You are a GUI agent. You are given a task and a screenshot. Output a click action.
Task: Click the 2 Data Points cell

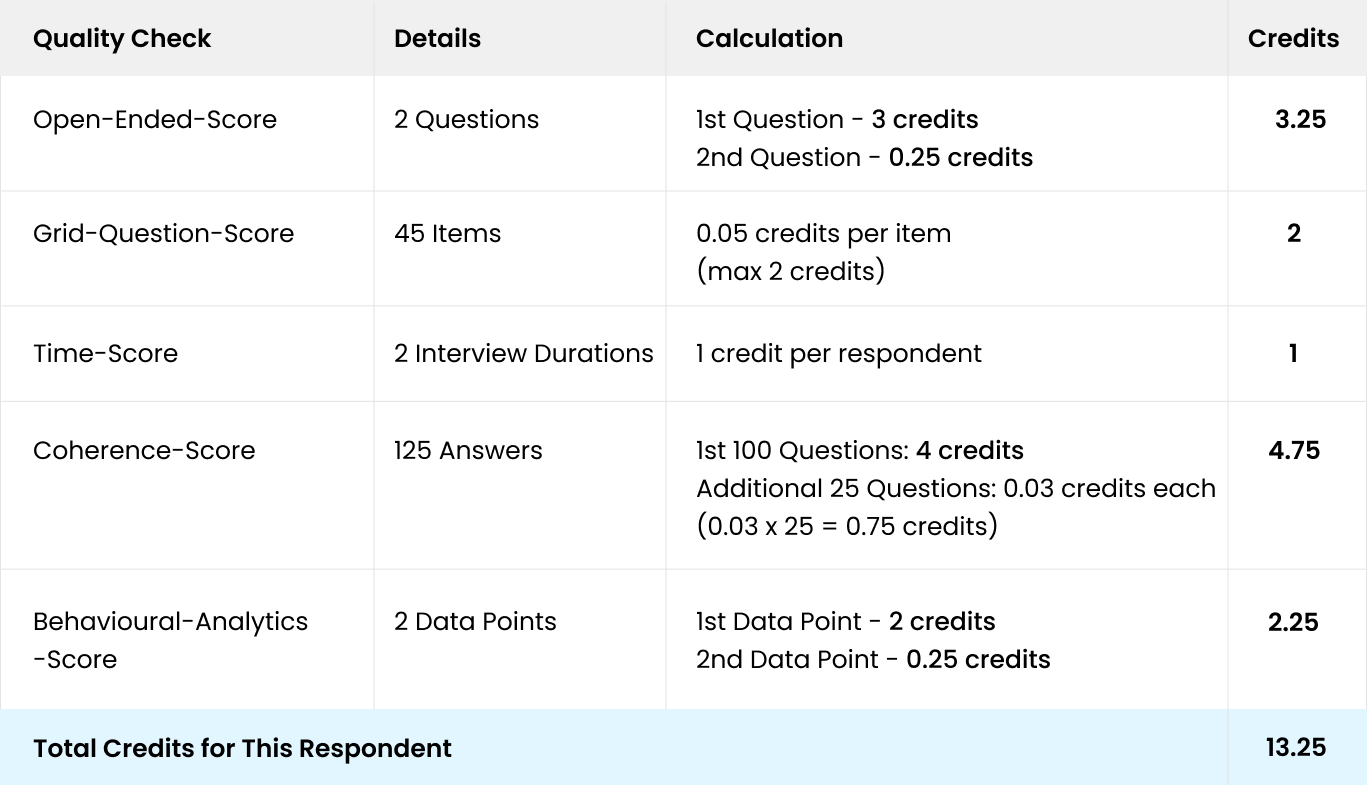point(475,621)
